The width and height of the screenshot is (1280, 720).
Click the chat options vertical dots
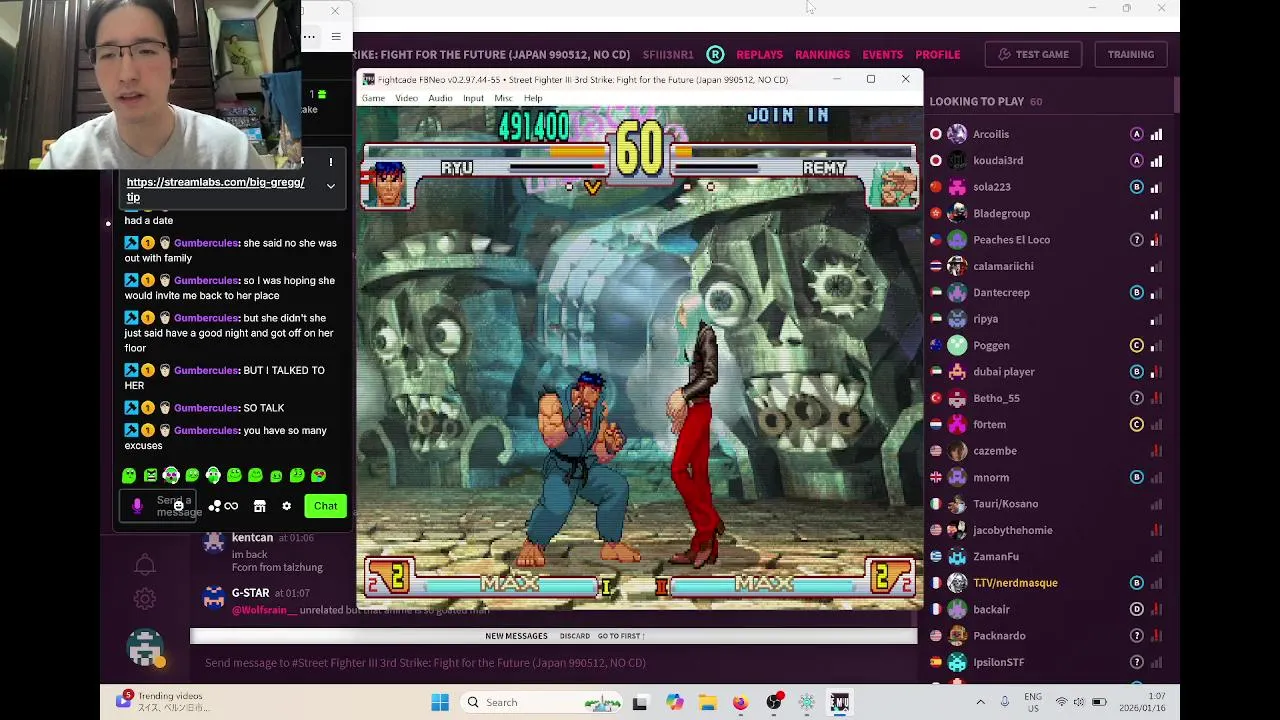(x=330, y=162)
